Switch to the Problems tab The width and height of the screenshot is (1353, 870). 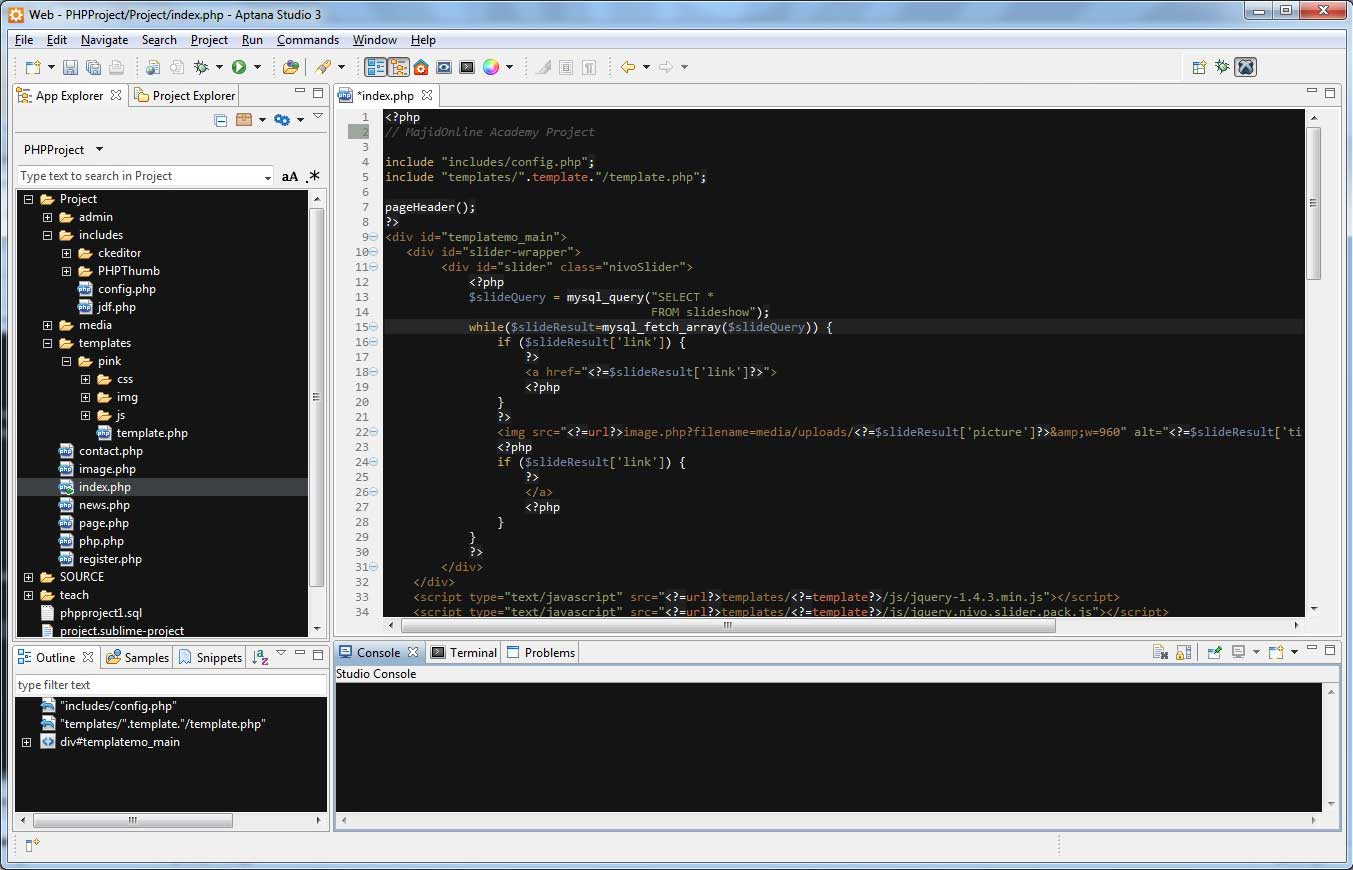[x=541, y=652]
